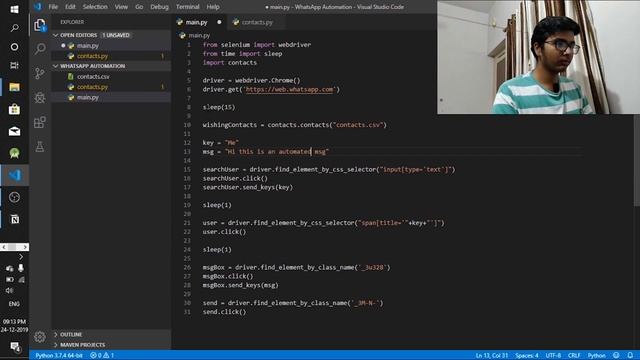This screenshot has height=360, width=640.
Task: Switch to Visual Studio Code taskbar icon
Action: 14,175
